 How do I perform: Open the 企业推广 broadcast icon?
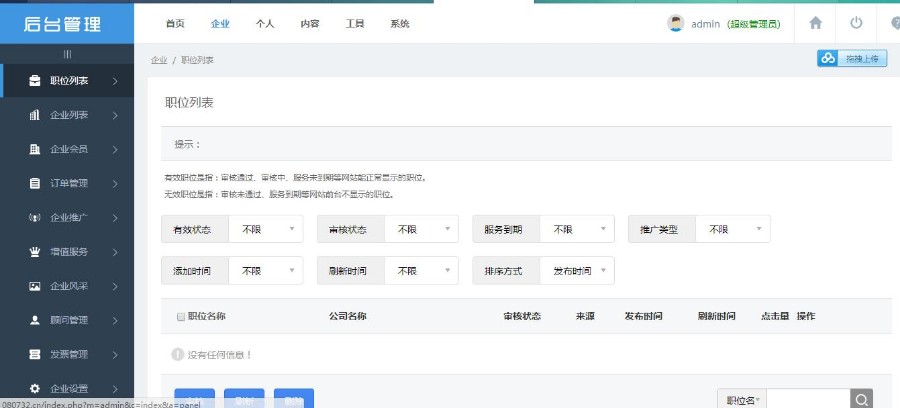[35, 217]
